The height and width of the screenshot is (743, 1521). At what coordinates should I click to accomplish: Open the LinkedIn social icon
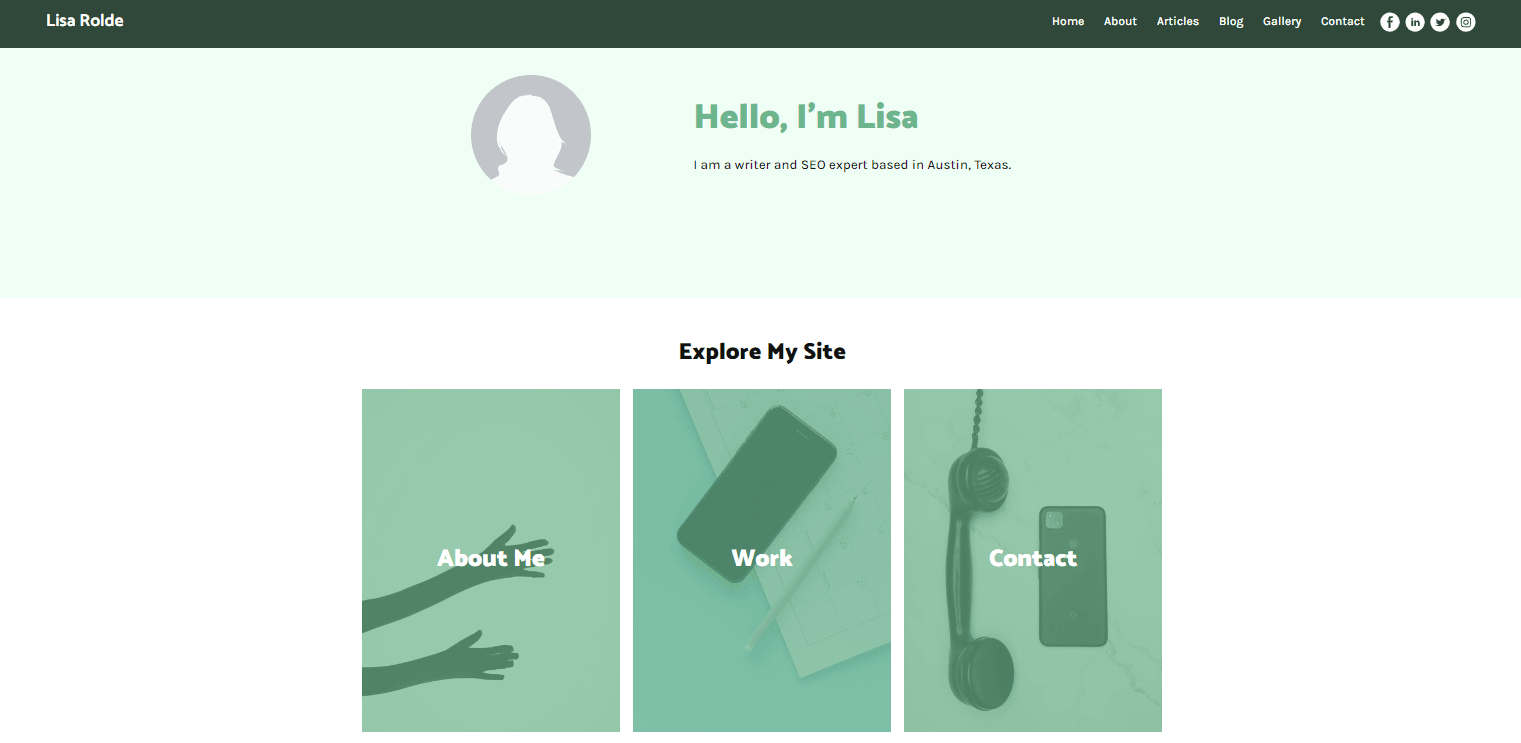coord(1414,22)
